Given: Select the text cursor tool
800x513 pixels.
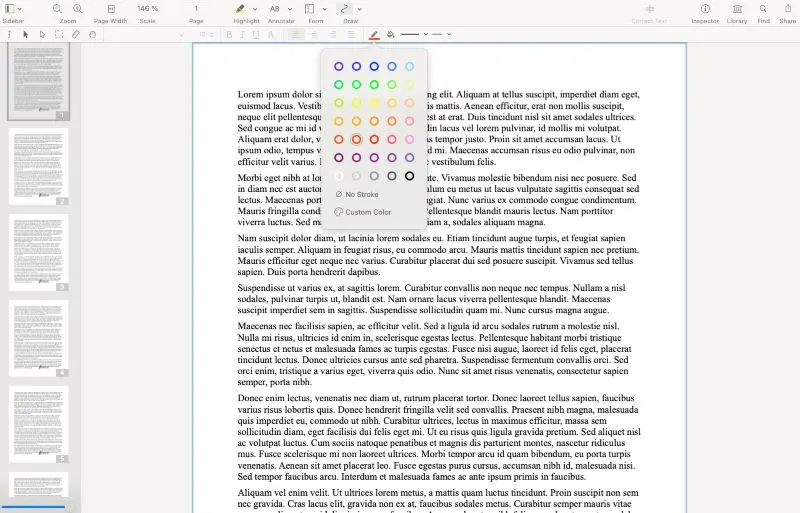Looking at the screenshot, I should click(9, 34).
